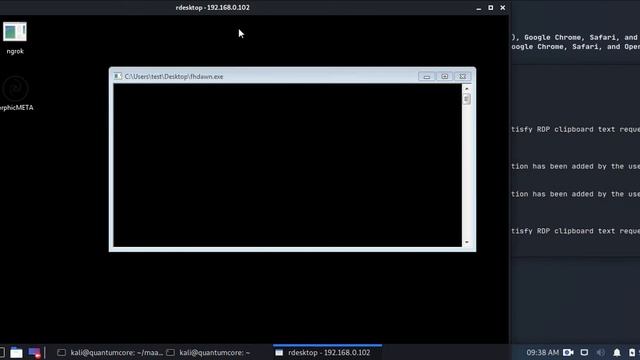Minimize the rdesktop window
Screen dimensions: 640x360
click(x=478, y=8)
